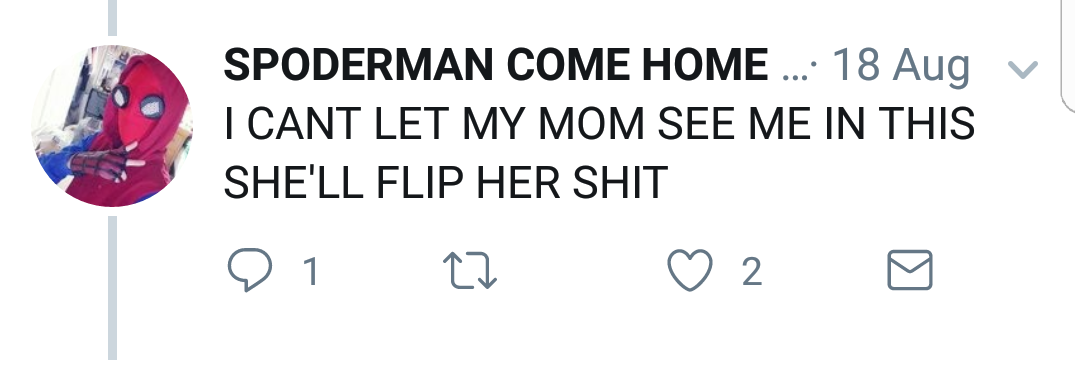Click the rounded panel edge at top right
The width and height of the screenshot is (1075, 367).
pyautogui.click(x=1067, y=55)
